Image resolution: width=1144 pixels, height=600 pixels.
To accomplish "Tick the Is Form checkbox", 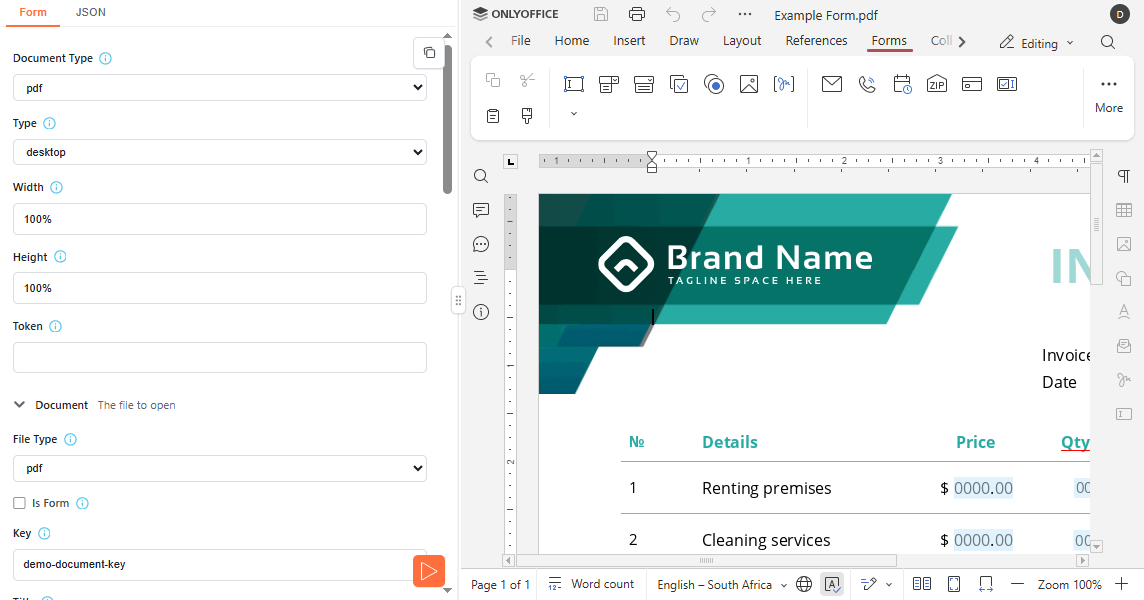I will (19, 503).
